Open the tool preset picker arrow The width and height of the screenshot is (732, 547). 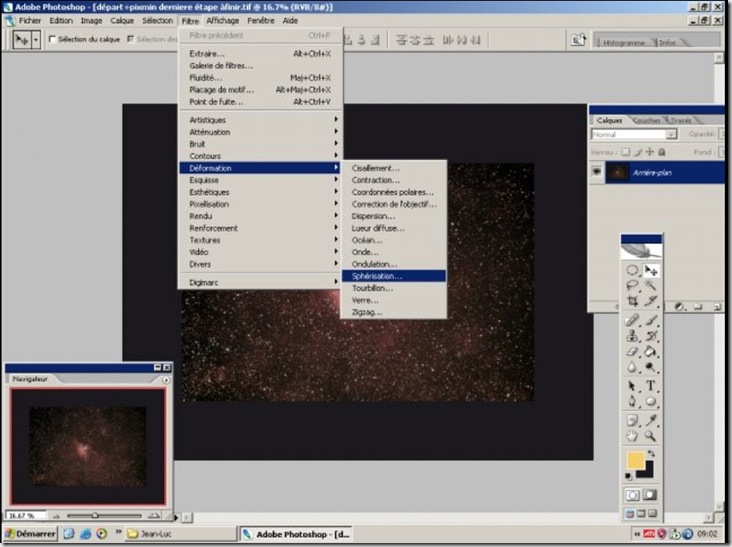pyautogui.click(x=36, y=40)
